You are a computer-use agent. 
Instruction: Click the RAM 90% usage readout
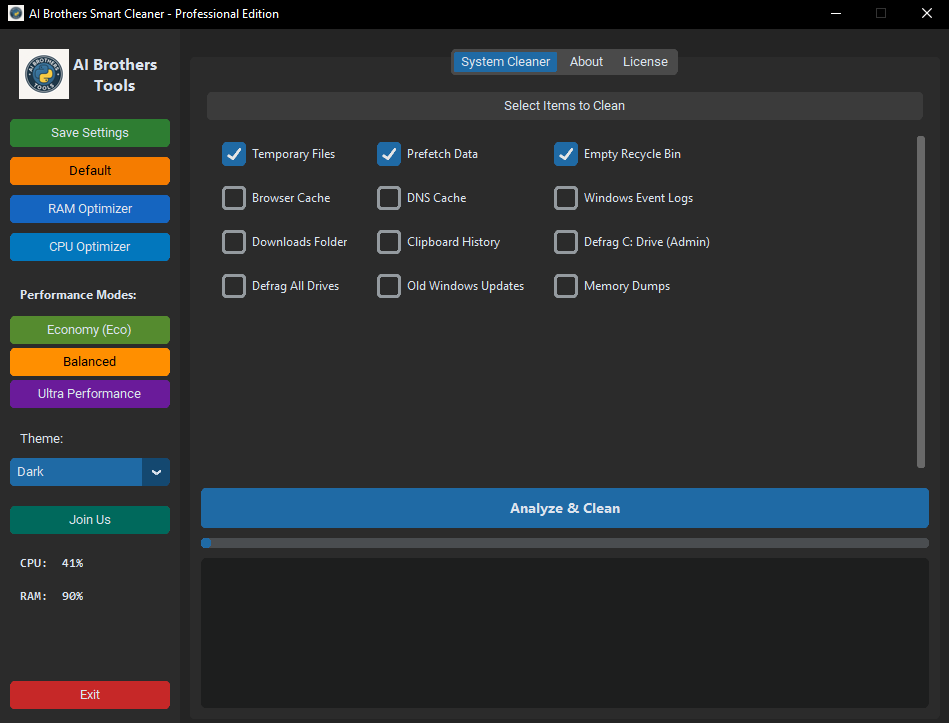tap(51, 597)
